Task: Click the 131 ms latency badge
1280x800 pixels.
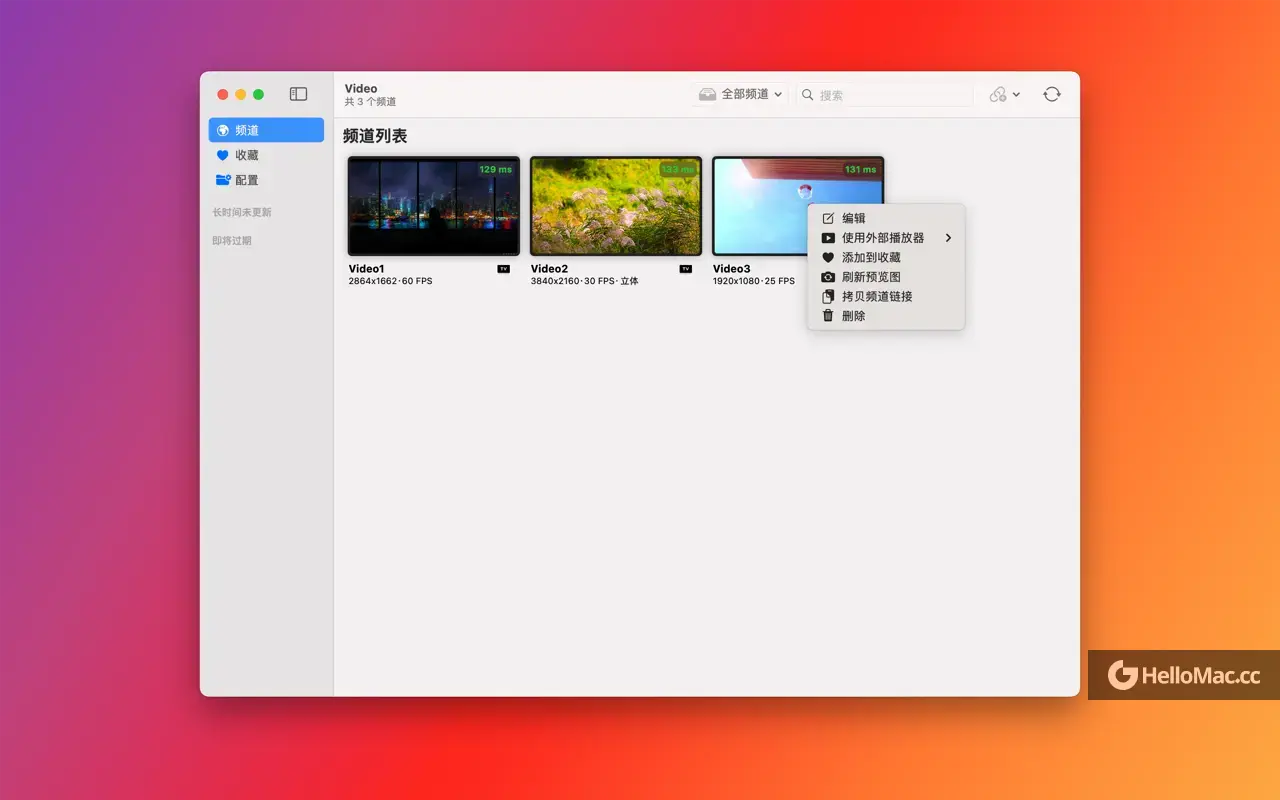Action: (x=860, y=170)
